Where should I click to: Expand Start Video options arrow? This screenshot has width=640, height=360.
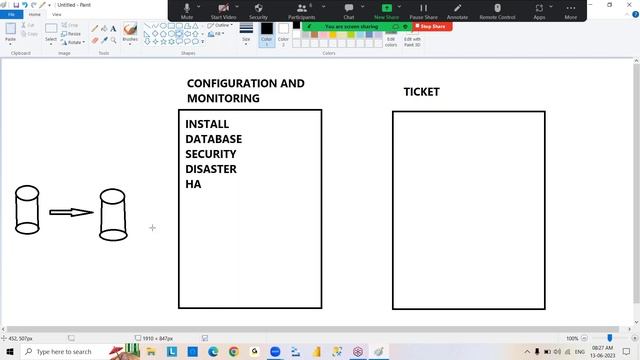(x=237, y=7)
